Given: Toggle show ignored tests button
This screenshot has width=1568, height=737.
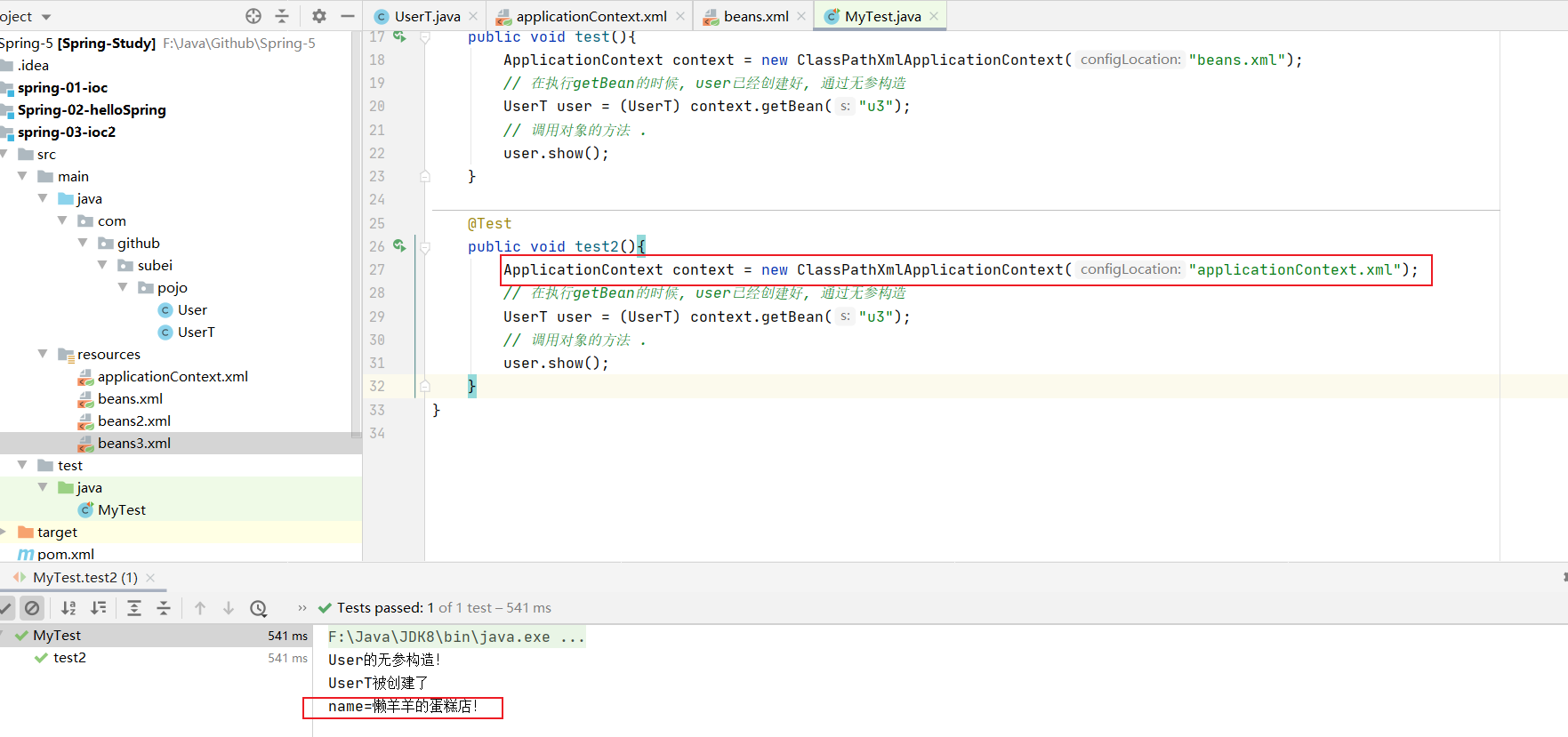Looking at the screenshot, I should coord(32,608).
